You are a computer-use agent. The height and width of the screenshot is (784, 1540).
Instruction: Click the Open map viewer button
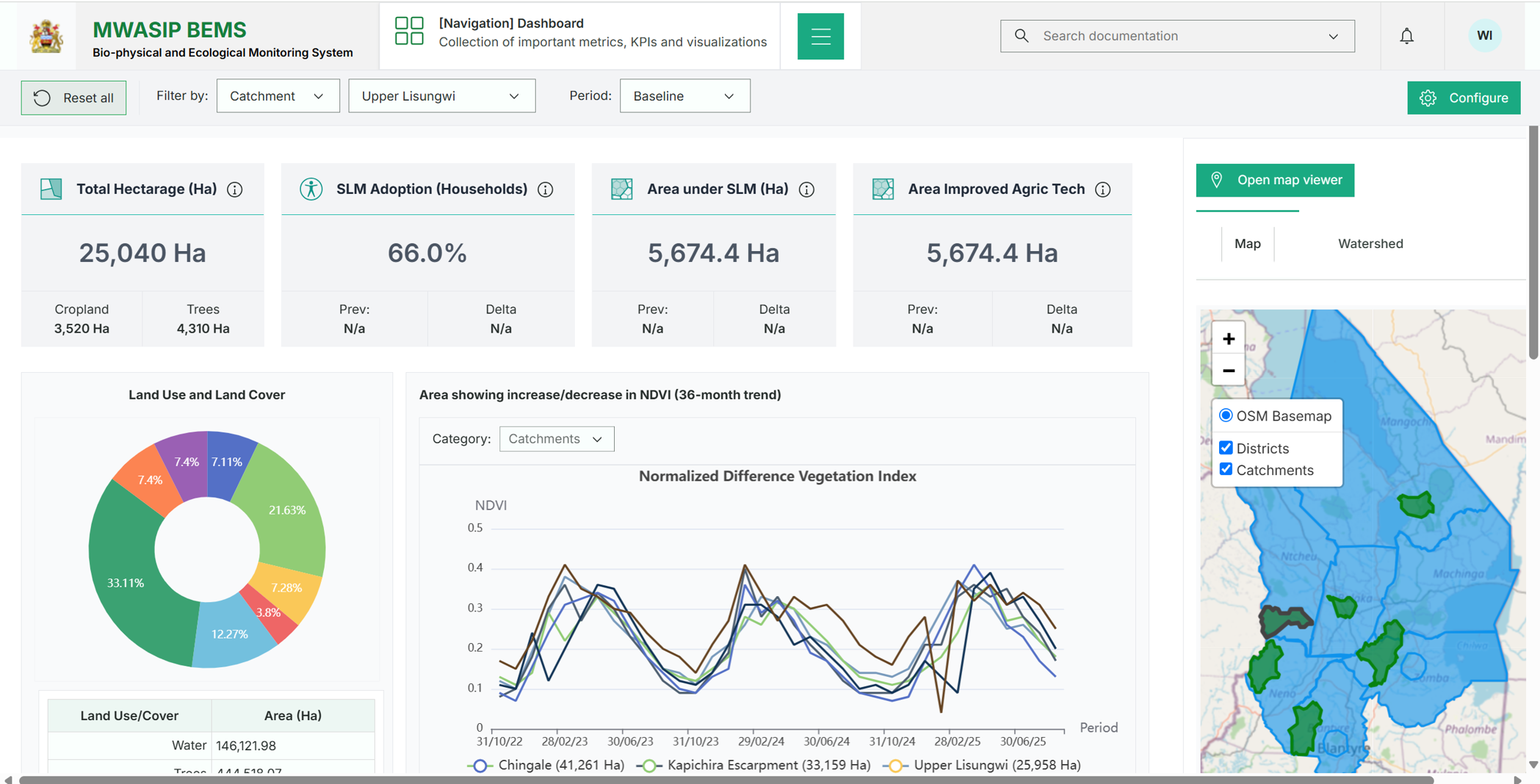(x=1275, y=180)
